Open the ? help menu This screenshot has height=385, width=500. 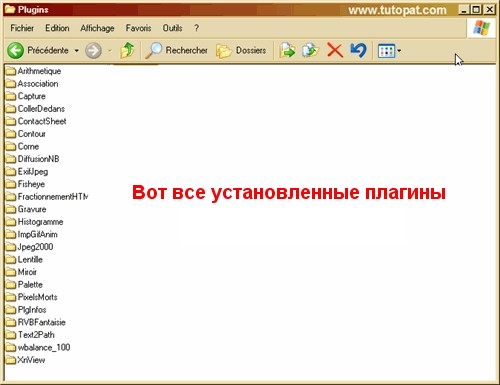point(196,28)
